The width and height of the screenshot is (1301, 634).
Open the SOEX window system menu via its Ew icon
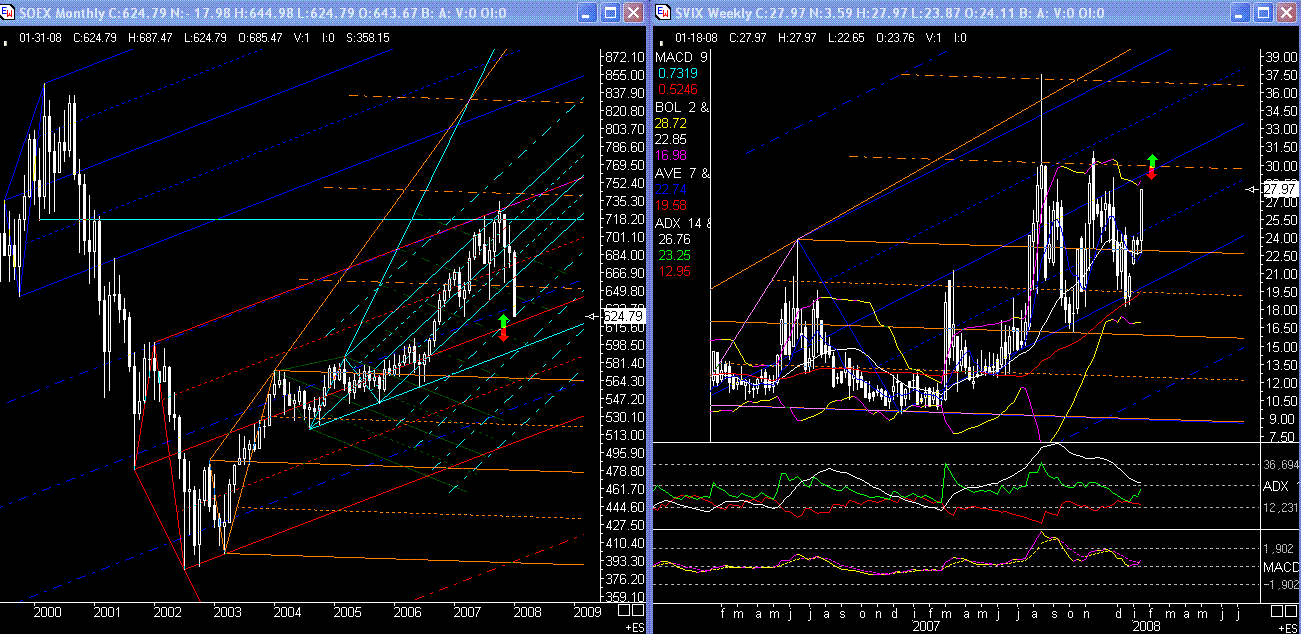(9, 13)
